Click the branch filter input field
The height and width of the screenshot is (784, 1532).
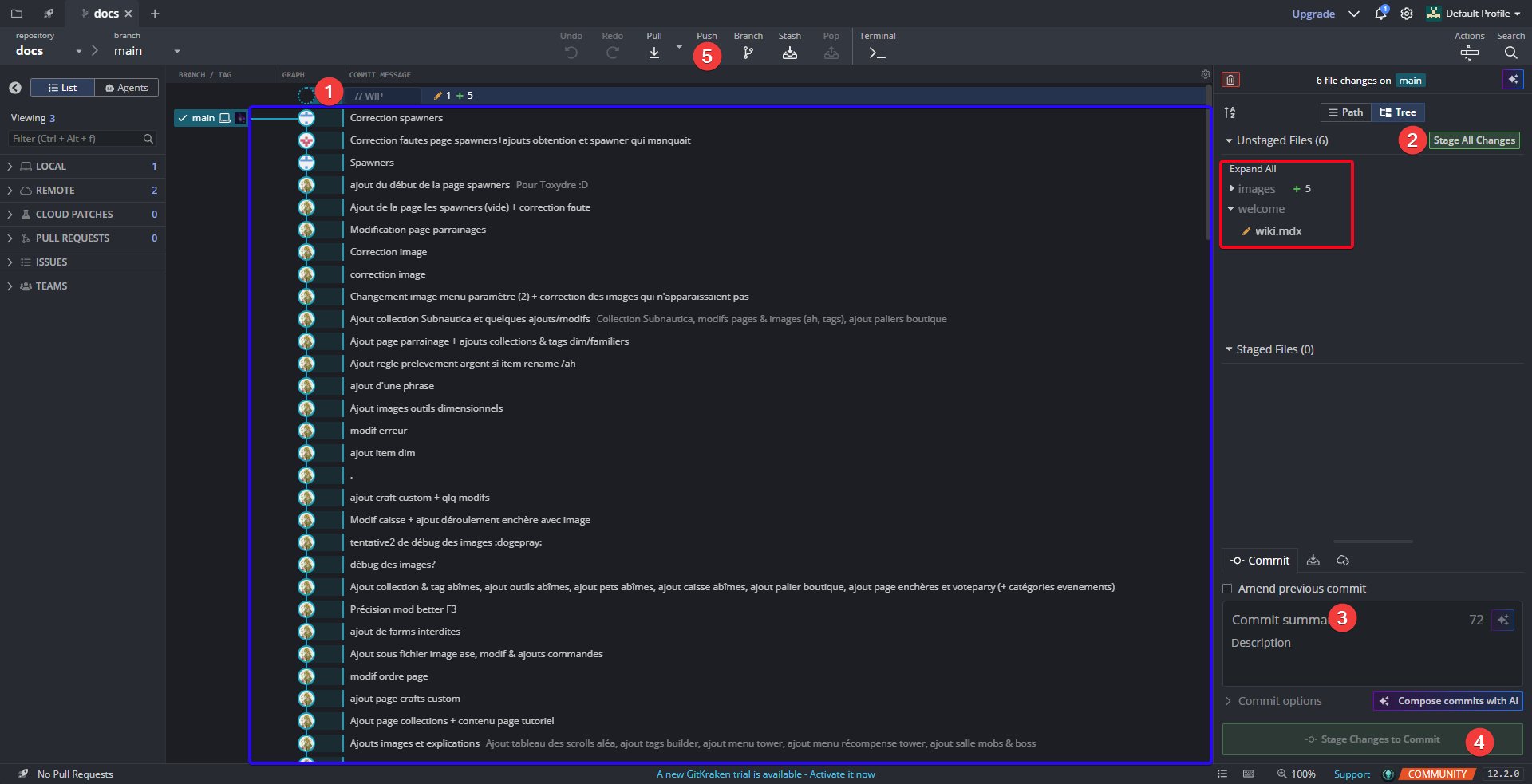tap(82, 139)
